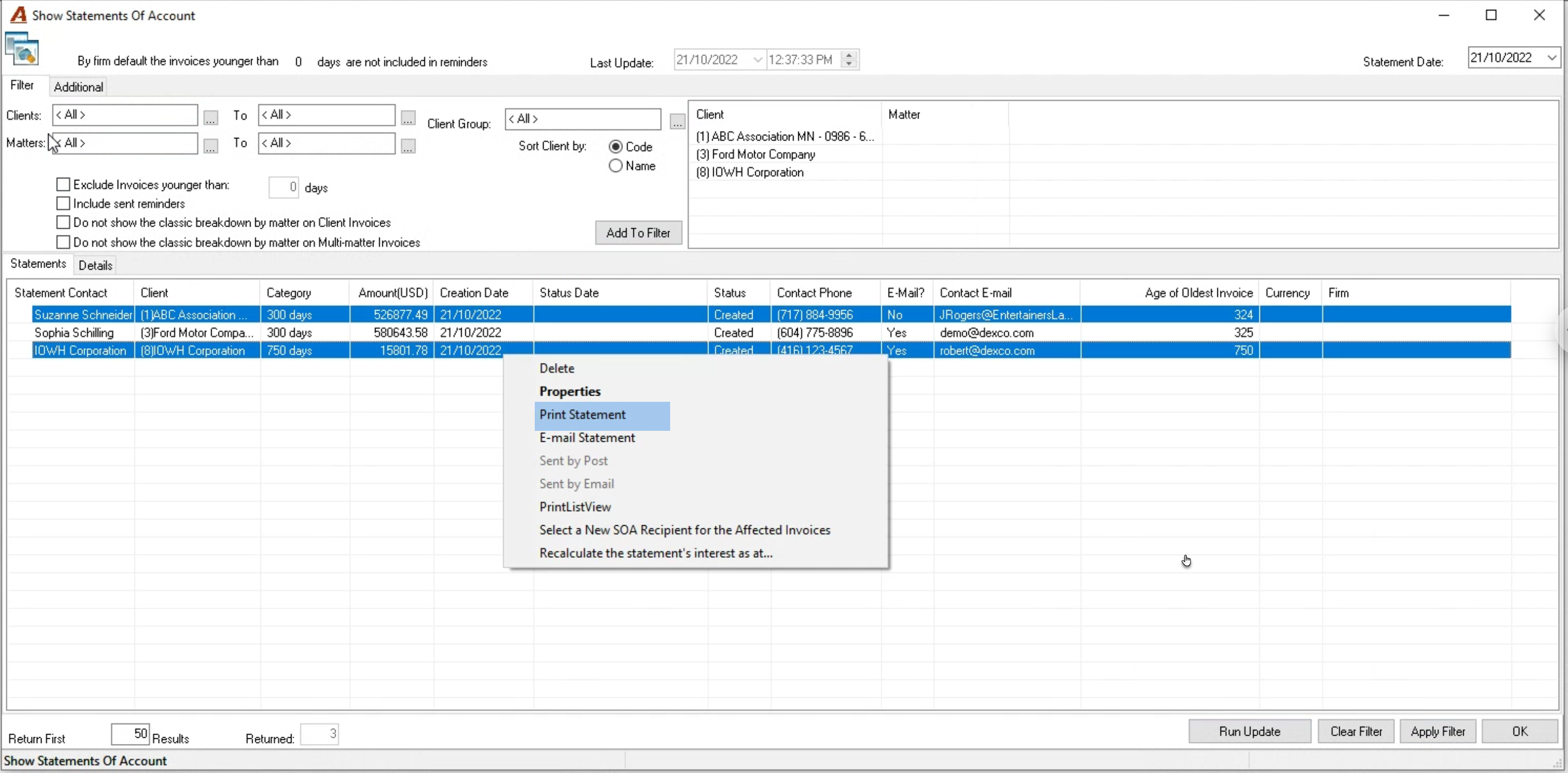Select the Statements tab
This screenshot has height=773, width=1568.
click(x=38, y=263)
